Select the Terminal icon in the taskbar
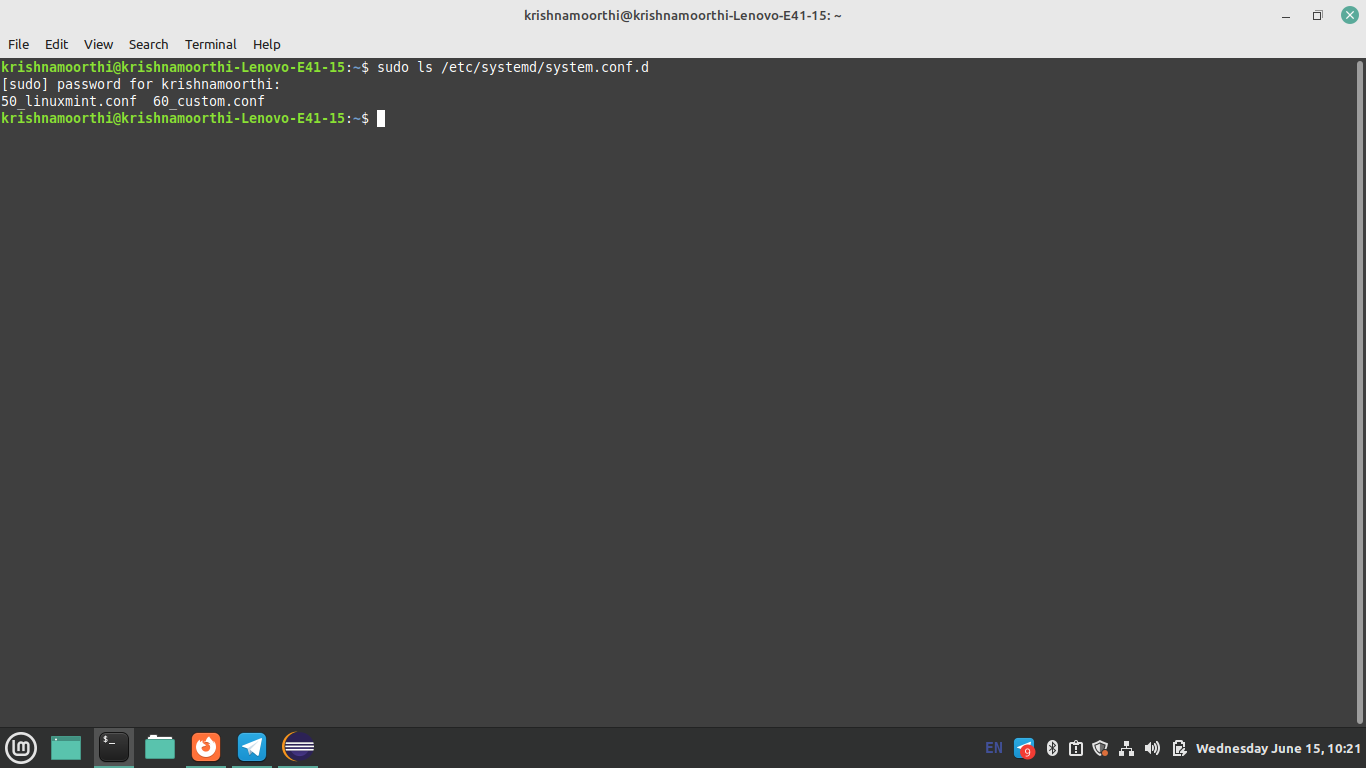 [x=114, y=747]
